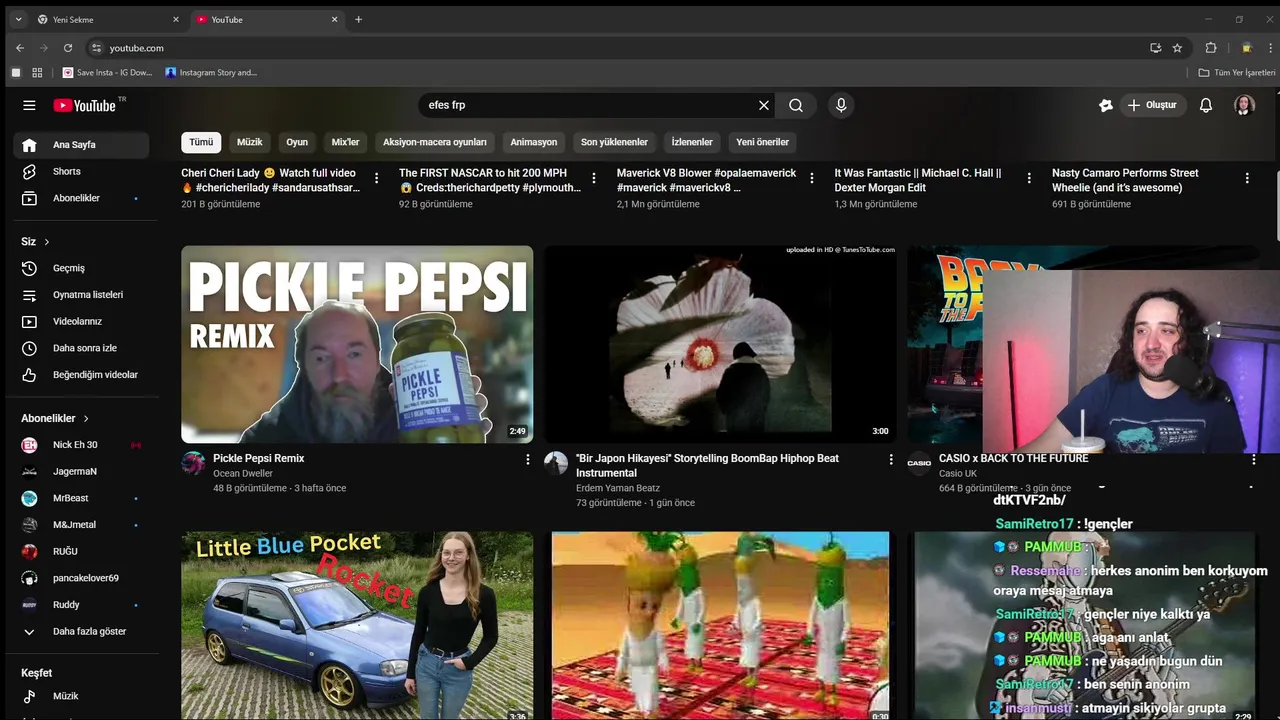Select Son yüklenenler chip
Viewport: 1280px width, 720px height.
pos(615,142)
